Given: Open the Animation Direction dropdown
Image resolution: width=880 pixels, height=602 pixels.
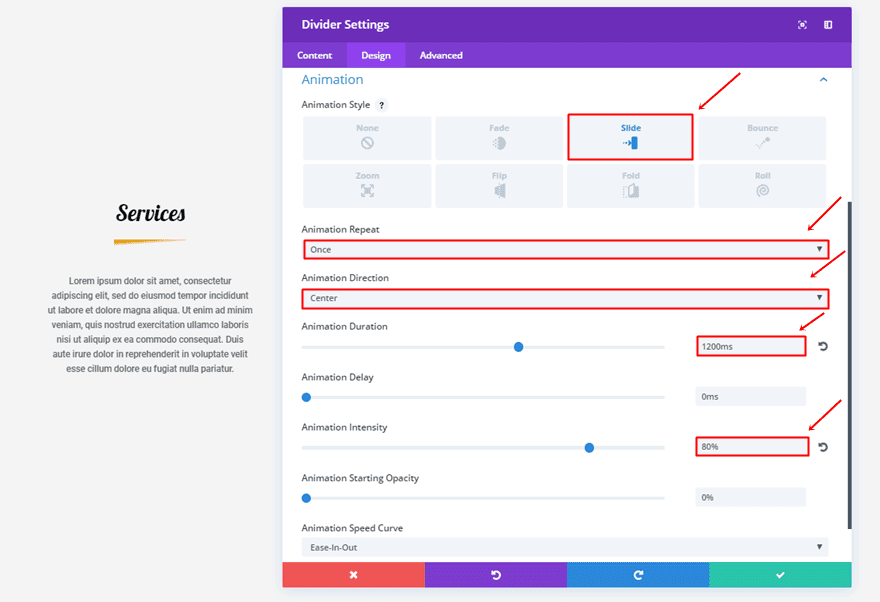Looking at the screenshot, I should coord(566,298).
